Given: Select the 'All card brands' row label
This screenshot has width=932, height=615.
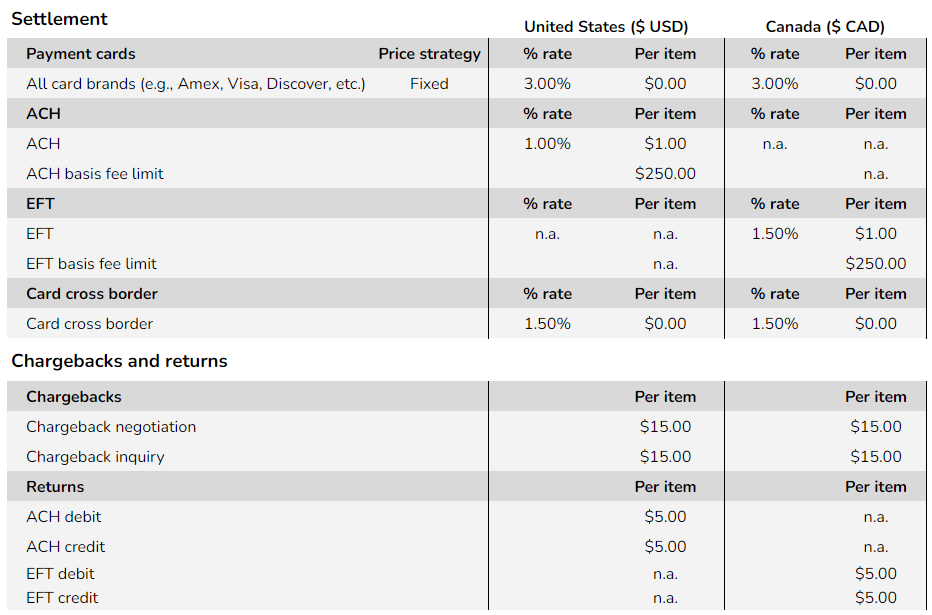Looking at the screenshot, I should click(195, 84).
